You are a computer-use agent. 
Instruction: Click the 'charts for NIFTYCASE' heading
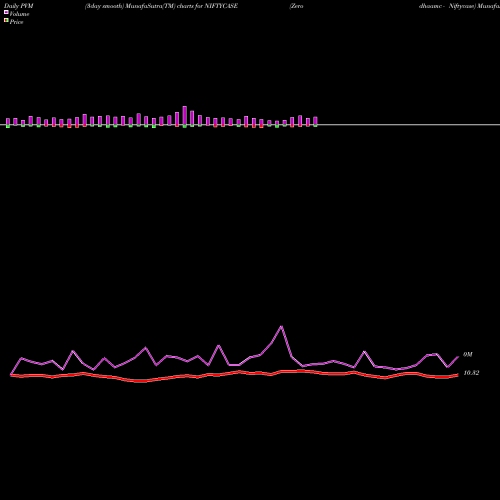(x=207, y=6)
